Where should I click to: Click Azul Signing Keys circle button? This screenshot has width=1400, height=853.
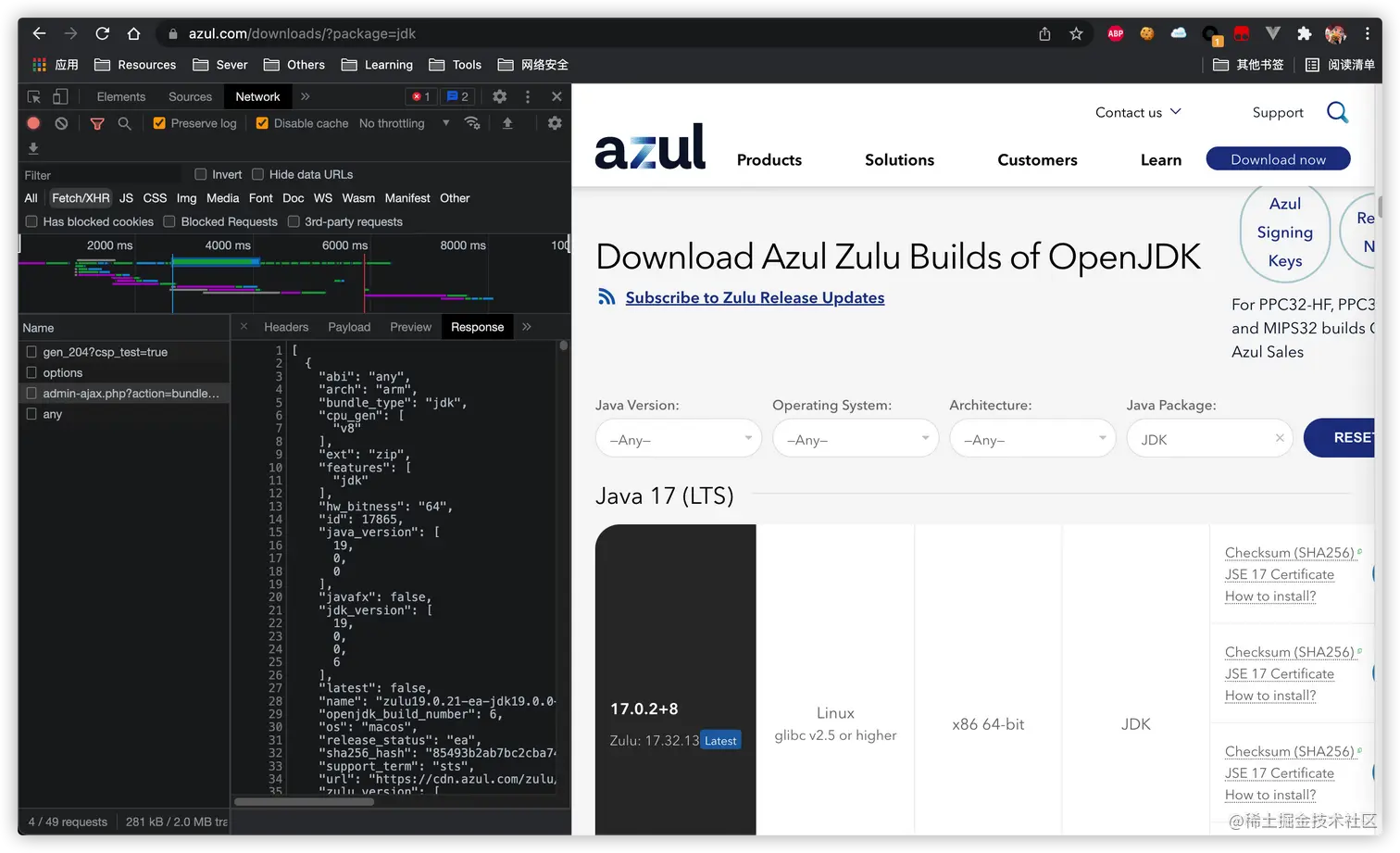coord(1285,232)
